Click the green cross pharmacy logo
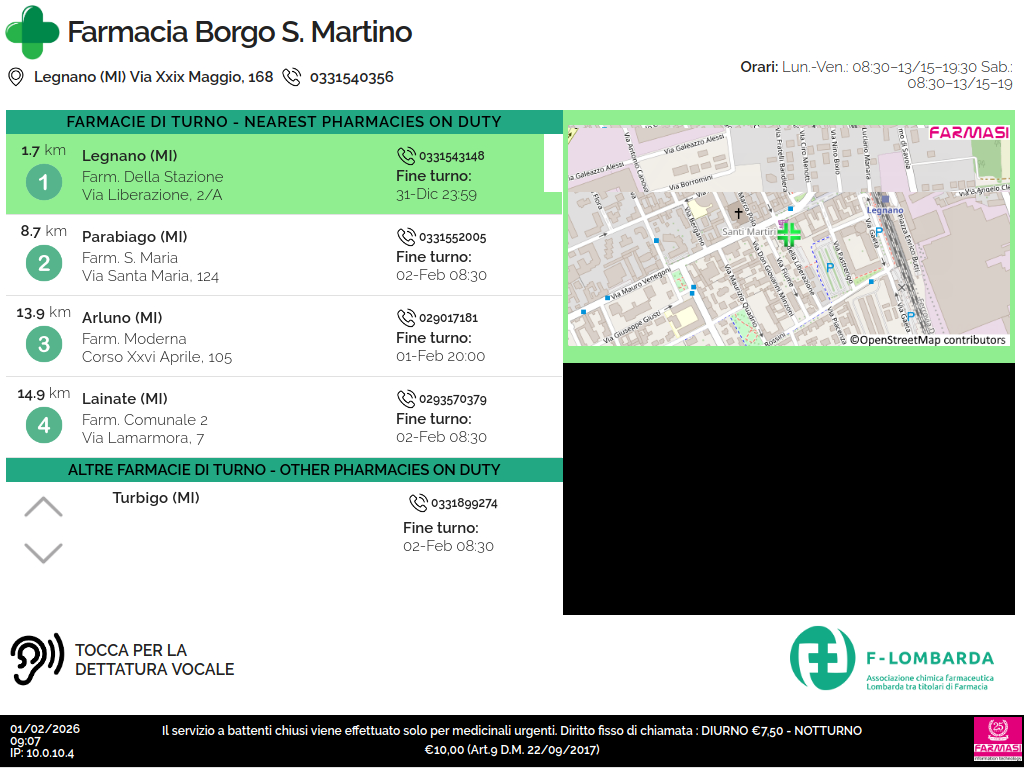 coord(32,32)
